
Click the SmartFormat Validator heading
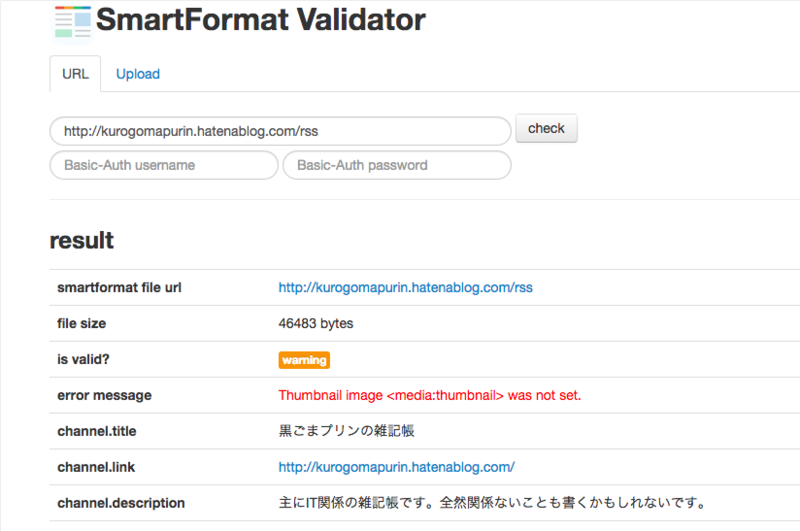262,20
